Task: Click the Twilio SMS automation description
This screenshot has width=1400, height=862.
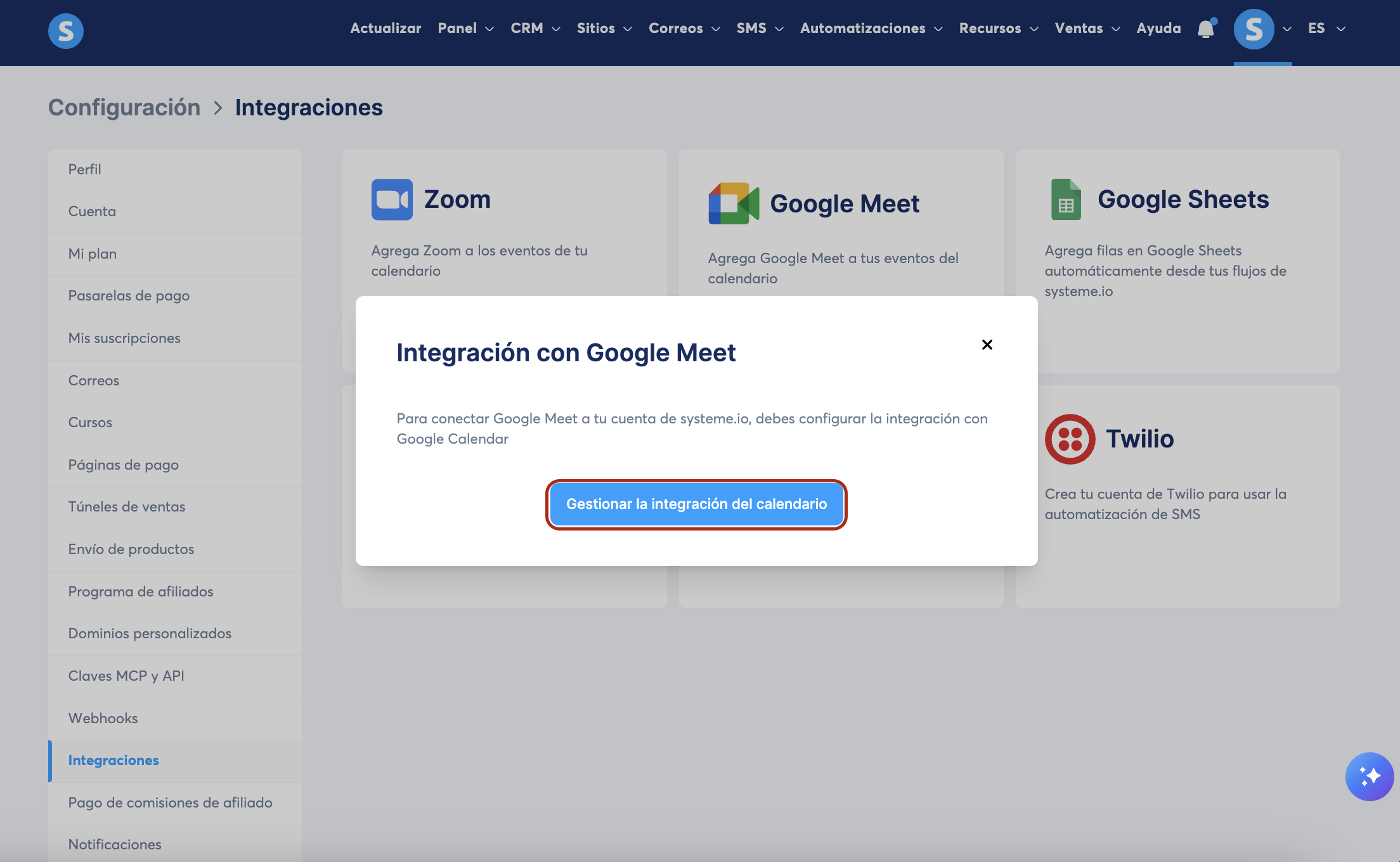Action: 1165,505
